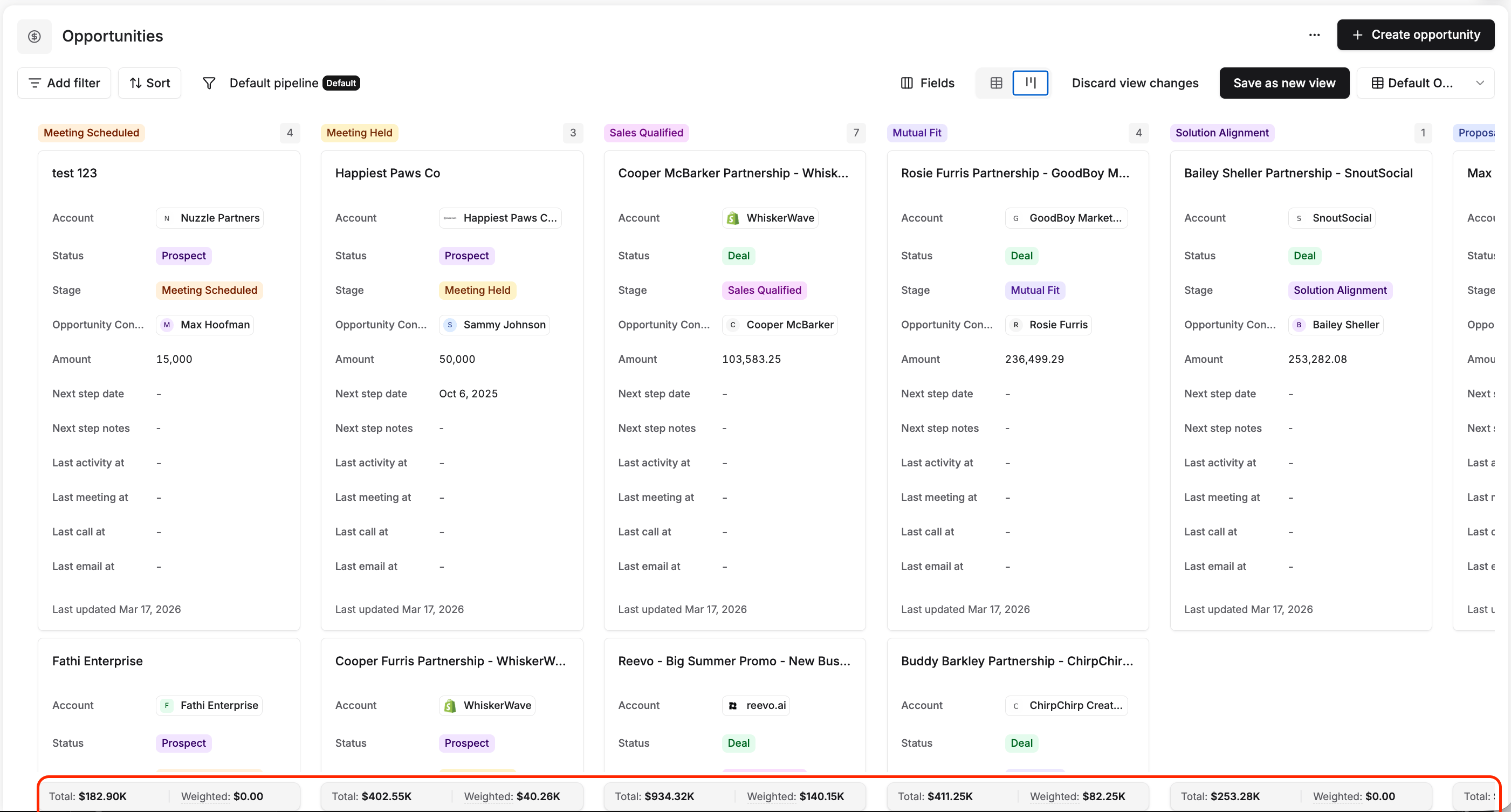Click Weighted: $40.26K total in Meeting Held
Image resolution: width=1511 pixels, height=812 pixels.
[x=512, y=796]
